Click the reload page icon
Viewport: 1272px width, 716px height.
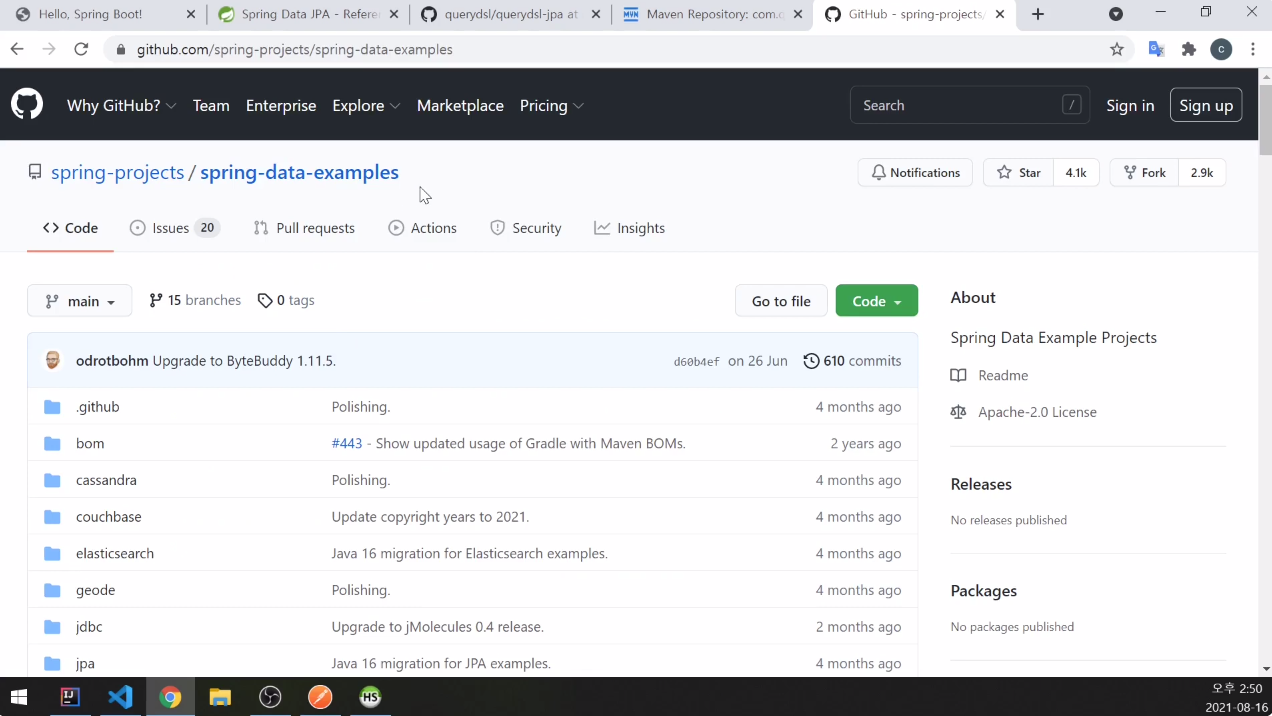(x=81, y=49)
